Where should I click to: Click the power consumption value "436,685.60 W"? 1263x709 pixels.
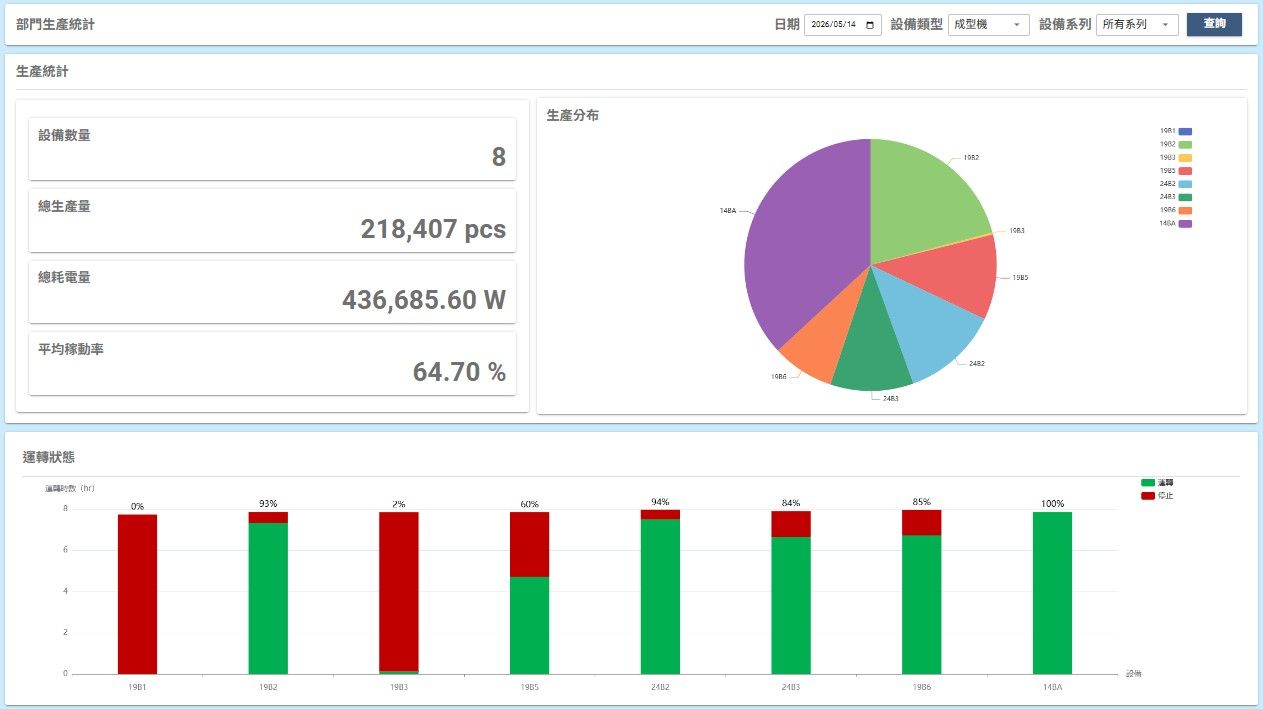pyautogui.click(x=424, y=300)
